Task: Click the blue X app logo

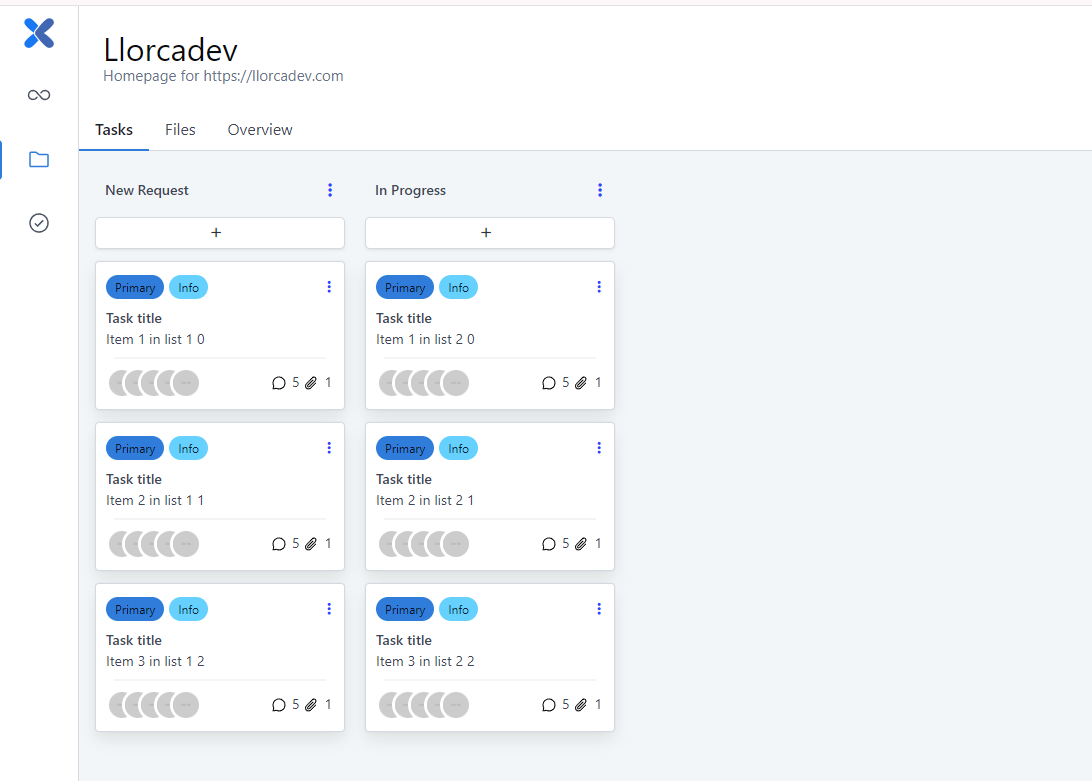Action: pos(39,33)
